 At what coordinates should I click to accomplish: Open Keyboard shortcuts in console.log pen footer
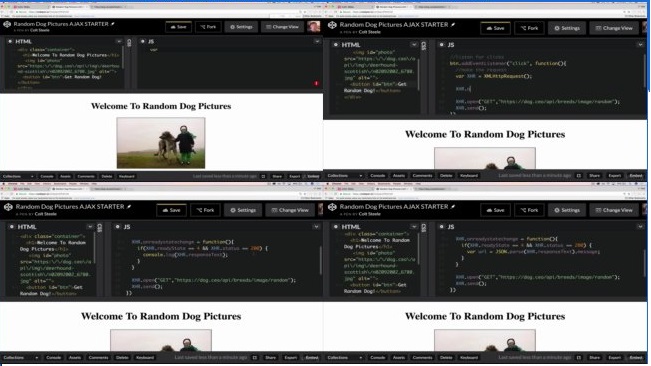[x=145, y=357]
